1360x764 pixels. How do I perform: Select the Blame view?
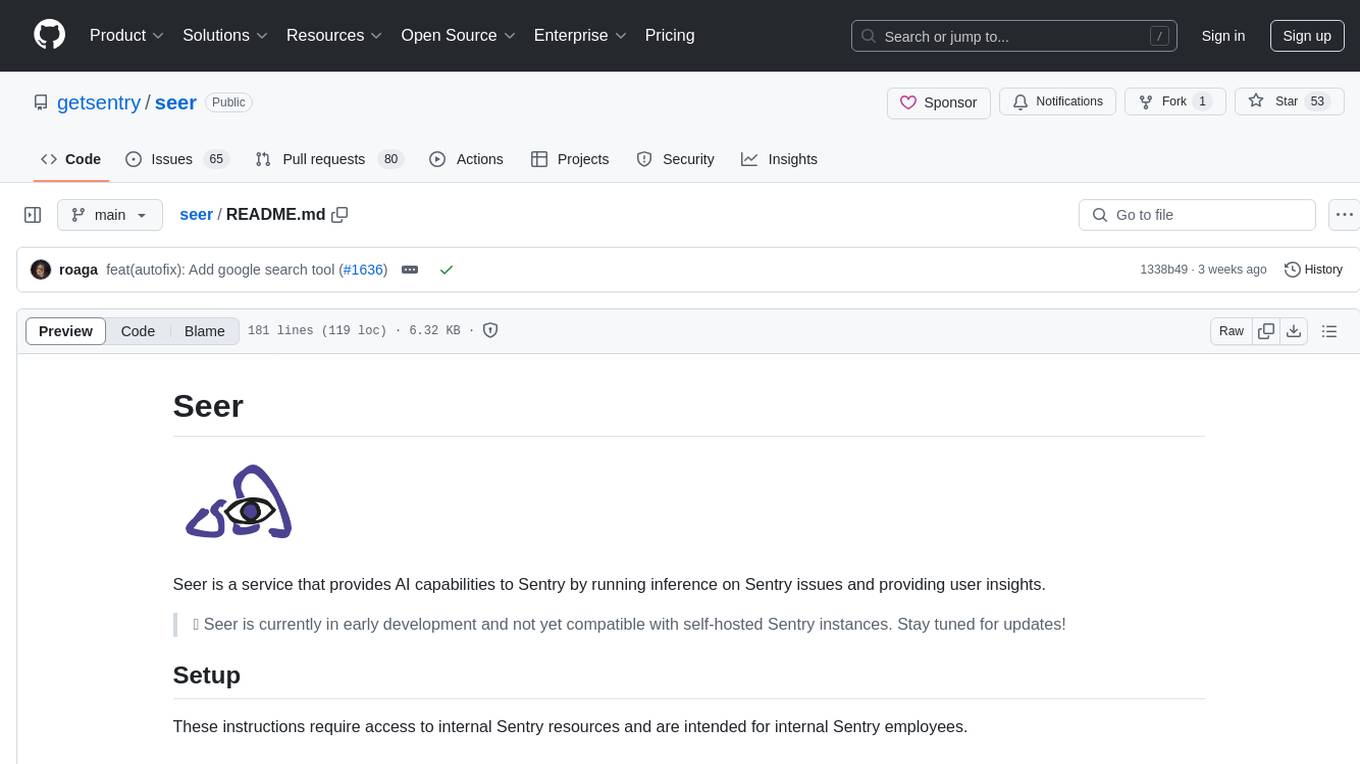204,331
